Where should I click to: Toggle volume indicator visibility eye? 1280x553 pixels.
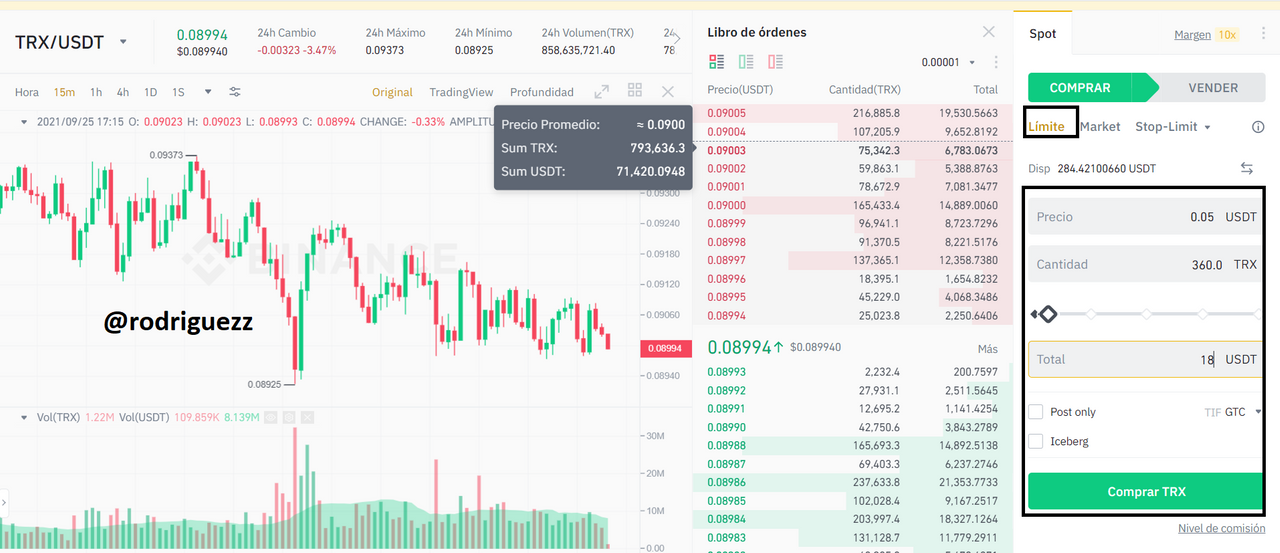pyautogui.click(x=271, y=417)
